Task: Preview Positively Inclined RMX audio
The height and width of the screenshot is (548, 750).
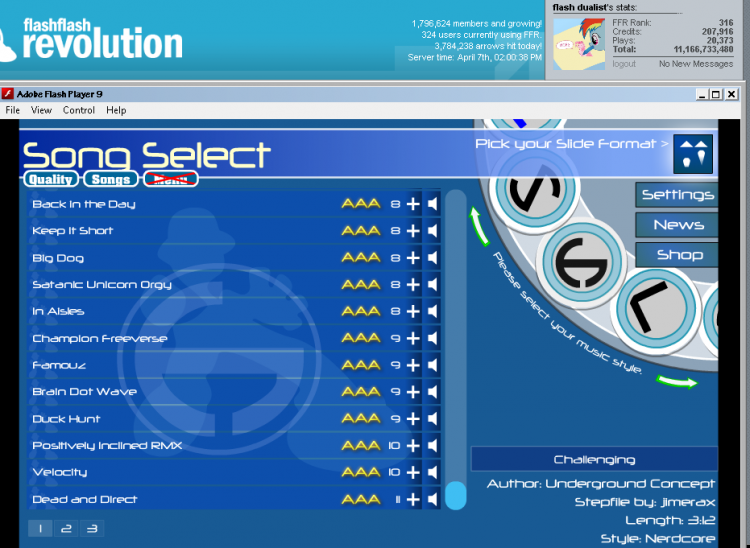Action: (x=432, y=445)
